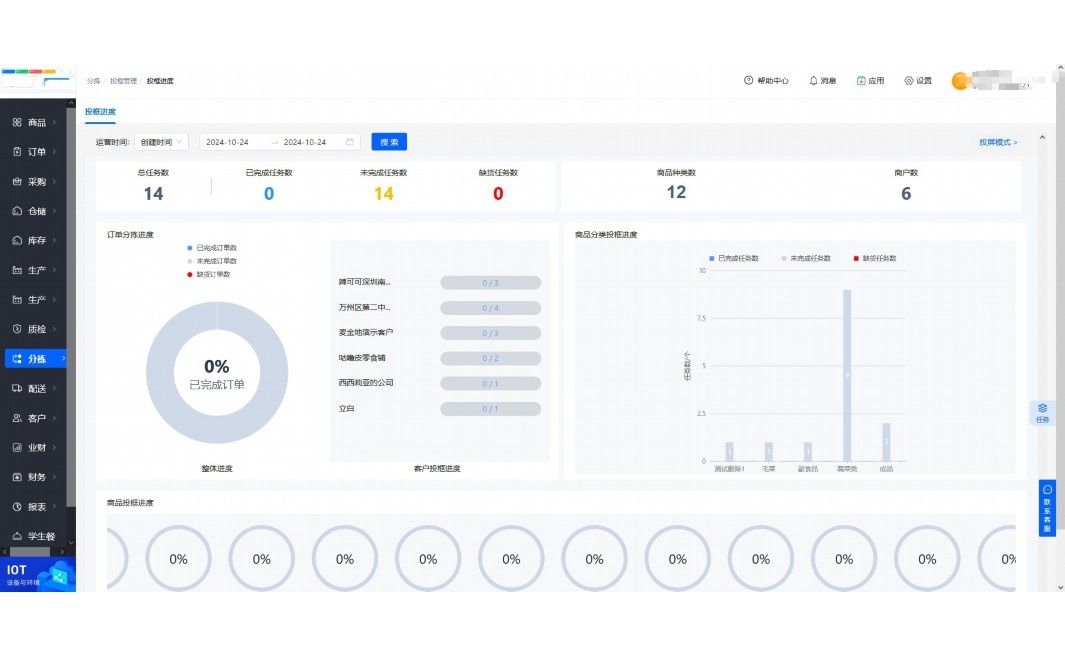1065x656 pixels.
Task: Open 联系客服 customer service widget
Action: click(1047, 508)
